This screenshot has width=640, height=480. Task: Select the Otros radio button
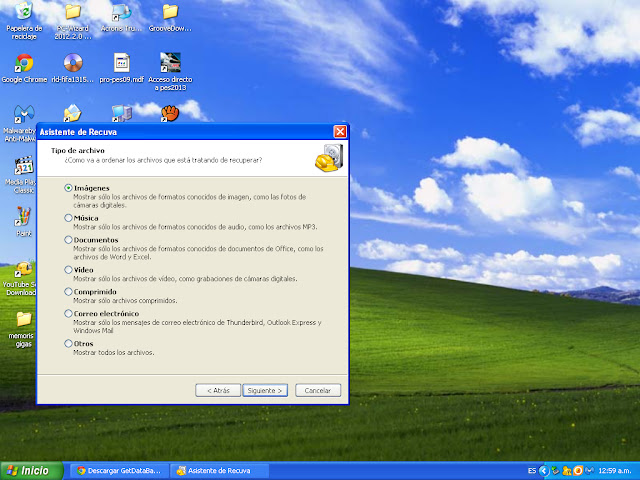(68, 343)
